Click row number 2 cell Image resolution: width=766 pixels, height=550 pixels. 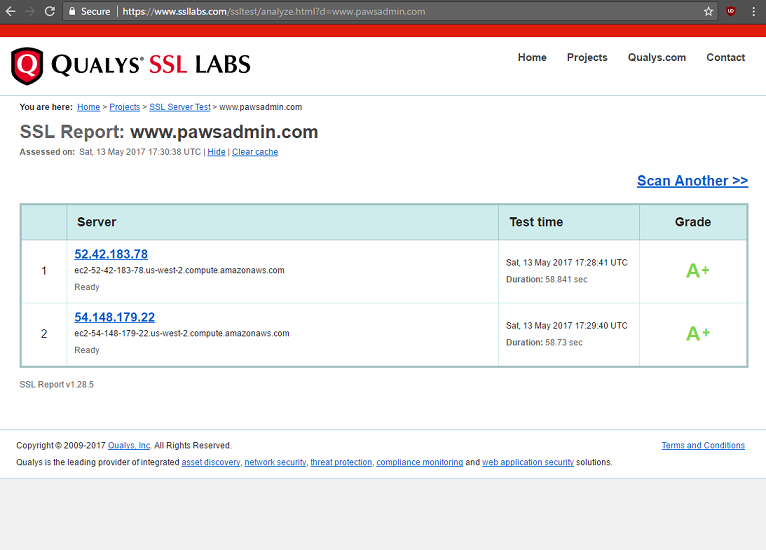(44, 334)
